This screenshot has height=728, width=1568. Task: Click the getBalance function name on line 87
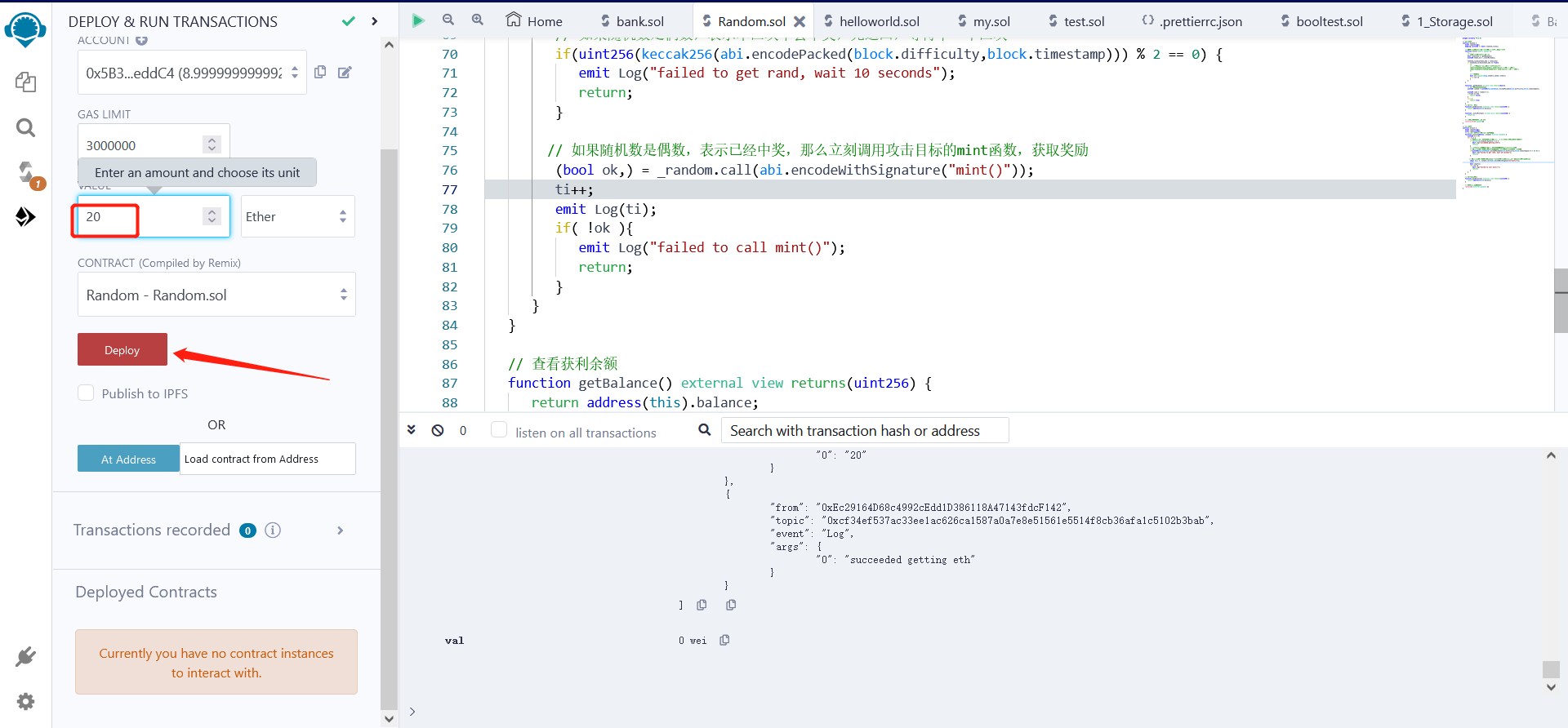(x=625, y=383)
